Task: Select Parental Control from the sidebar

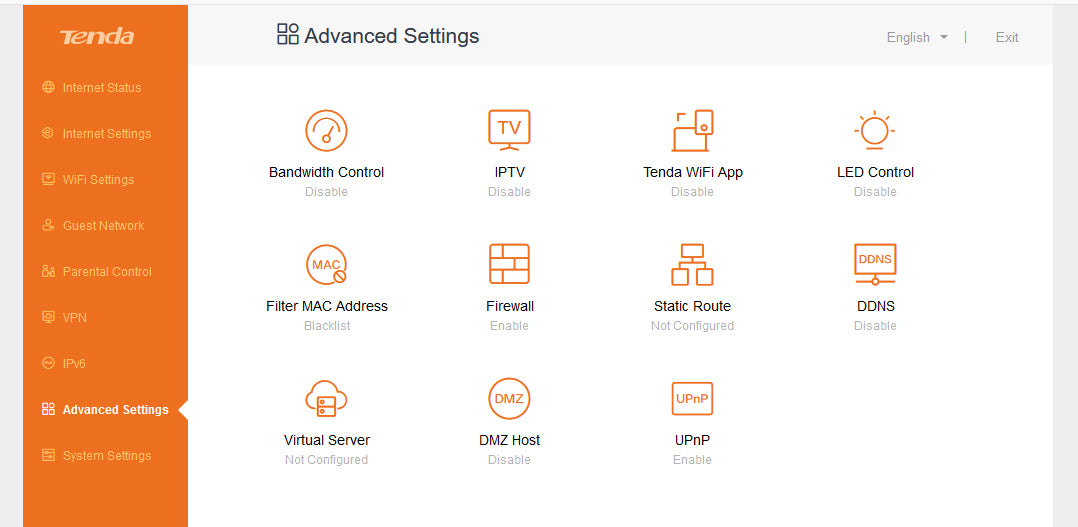Action: [x=107, y=272]
